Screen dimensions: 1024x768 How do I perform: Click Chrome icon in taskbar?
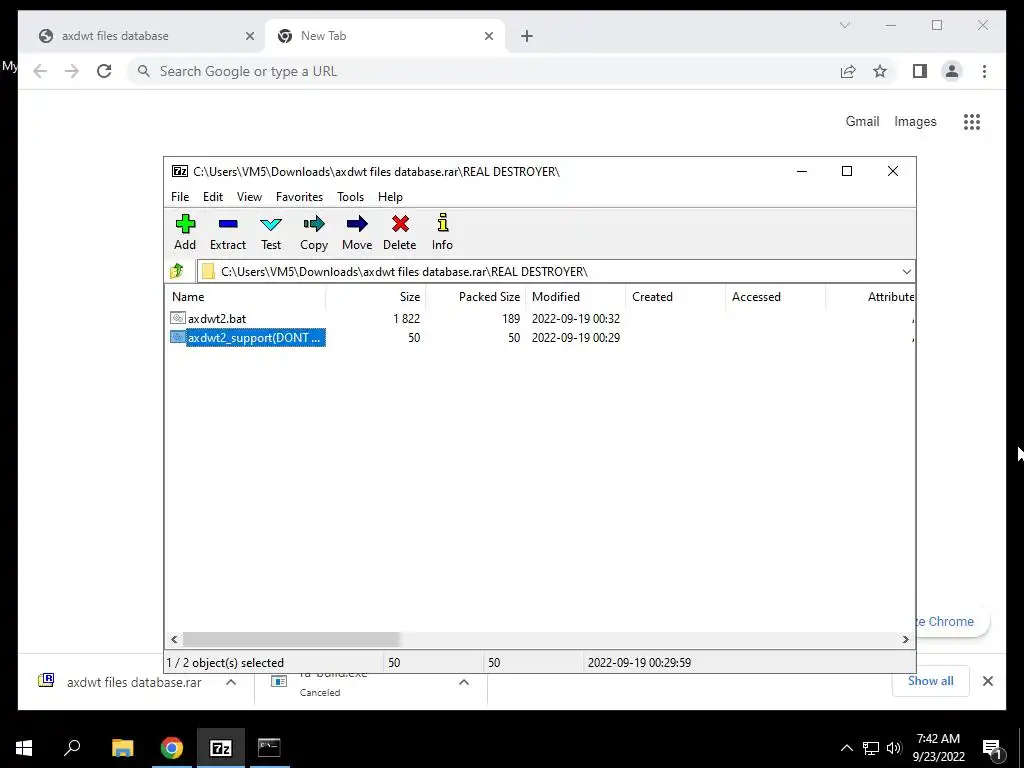pyautogui.click(x=172, y=748)
